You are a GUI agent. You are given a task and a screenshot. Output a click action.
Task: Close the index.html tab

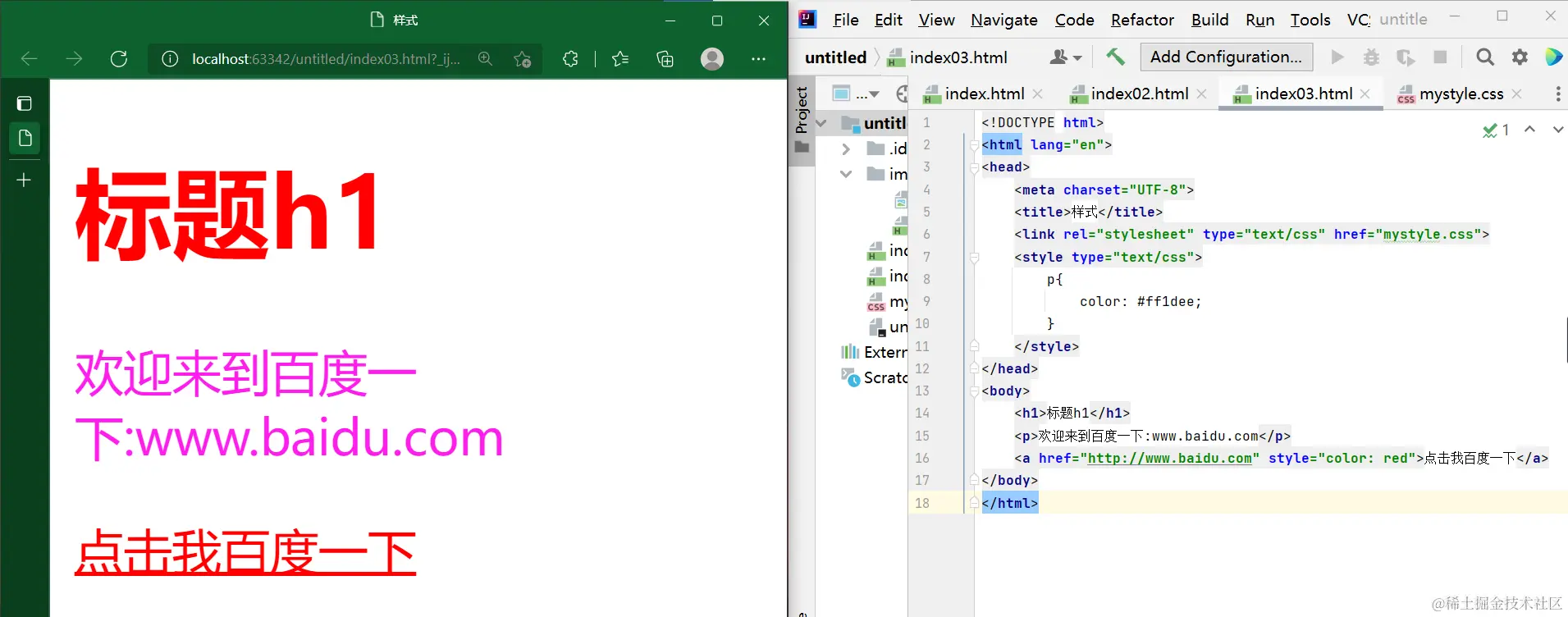click(x=1038, y=94)
